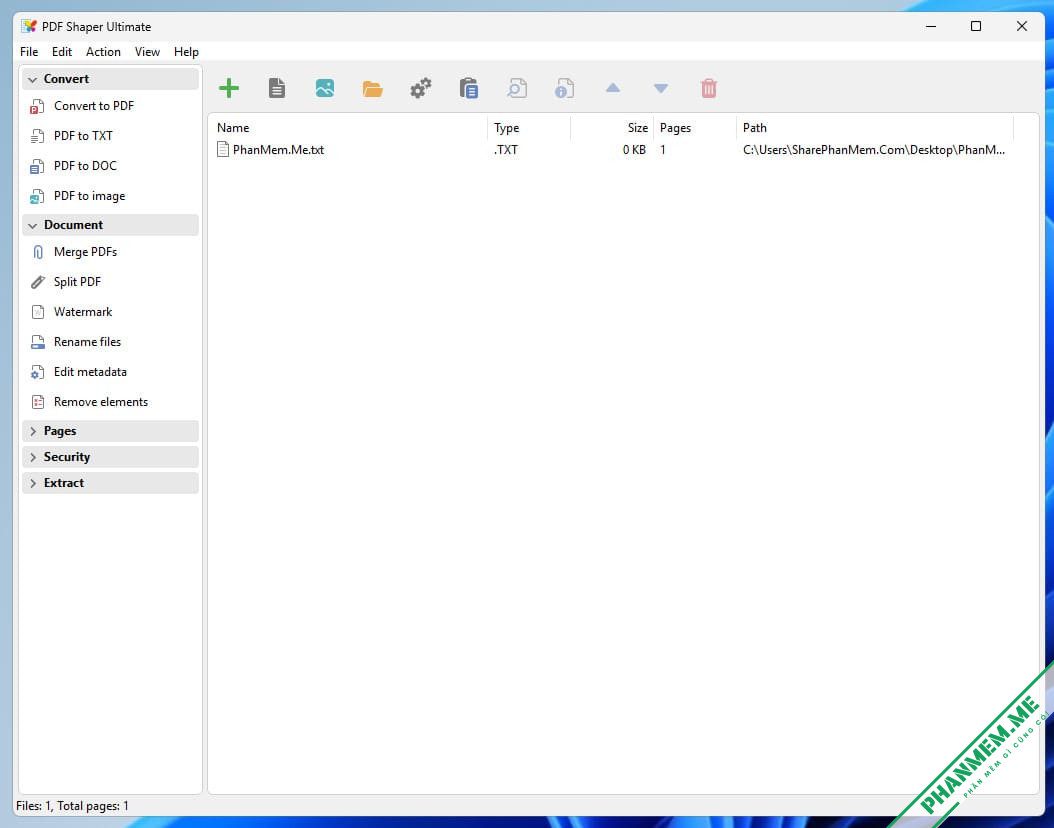Image resolution: width=1054 pixels, height=828 pixels.
Task: Click the Extract section title text
Action: click(x=64, y=483)
